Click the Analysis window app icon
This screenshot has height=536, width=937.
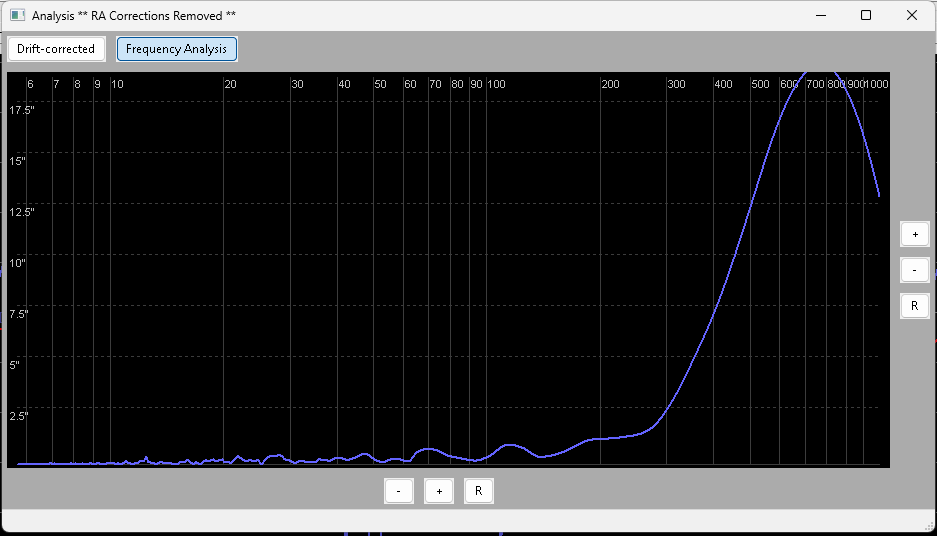point(17,16)
